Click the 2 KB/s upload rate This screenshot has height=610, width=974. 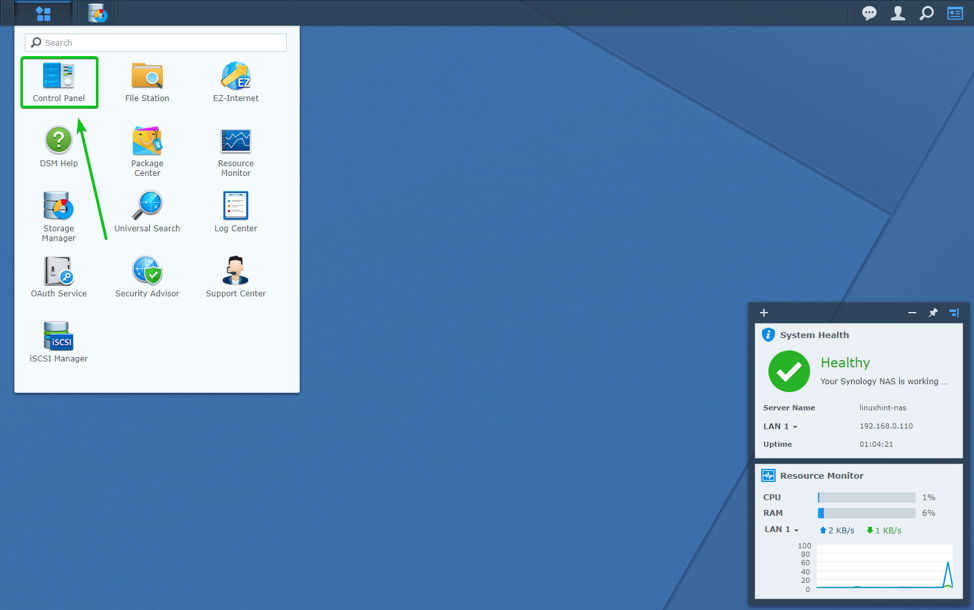coord(837,530)
